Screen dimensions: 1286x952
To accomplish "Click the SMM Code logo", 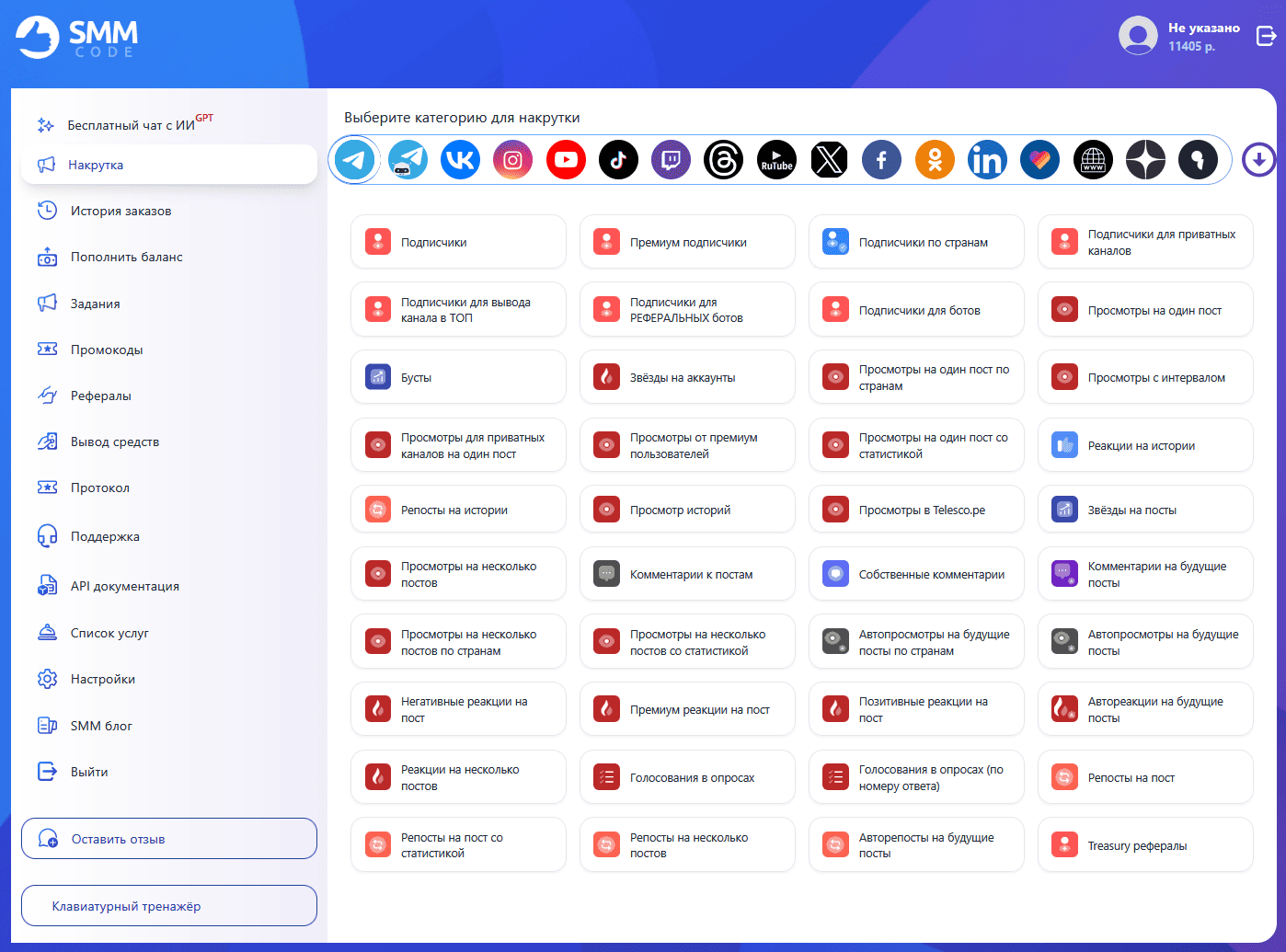I will (x=77, y=37).
